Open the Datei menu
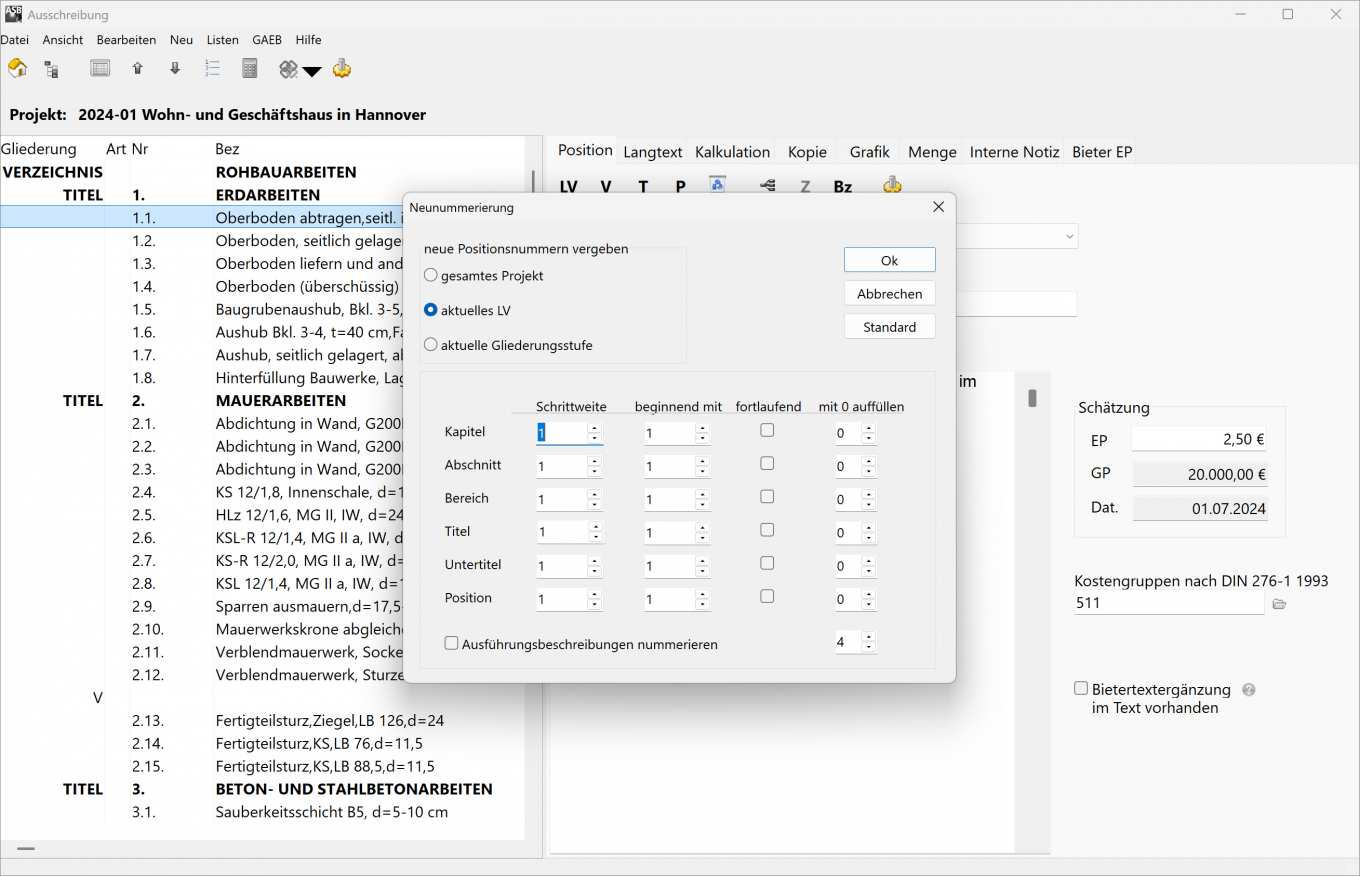This screenshot has height=876, width=1360. click(15, 40)
